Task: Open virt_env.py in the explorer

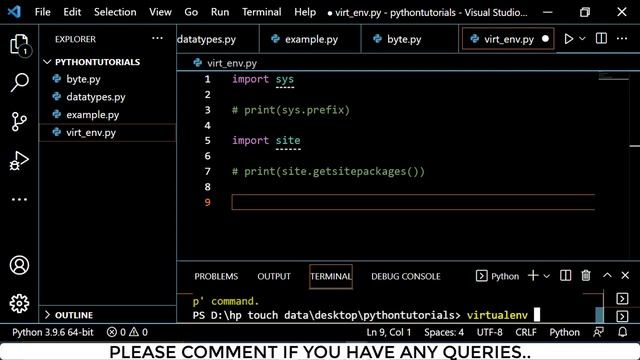Action: click(x=108, y=133)
